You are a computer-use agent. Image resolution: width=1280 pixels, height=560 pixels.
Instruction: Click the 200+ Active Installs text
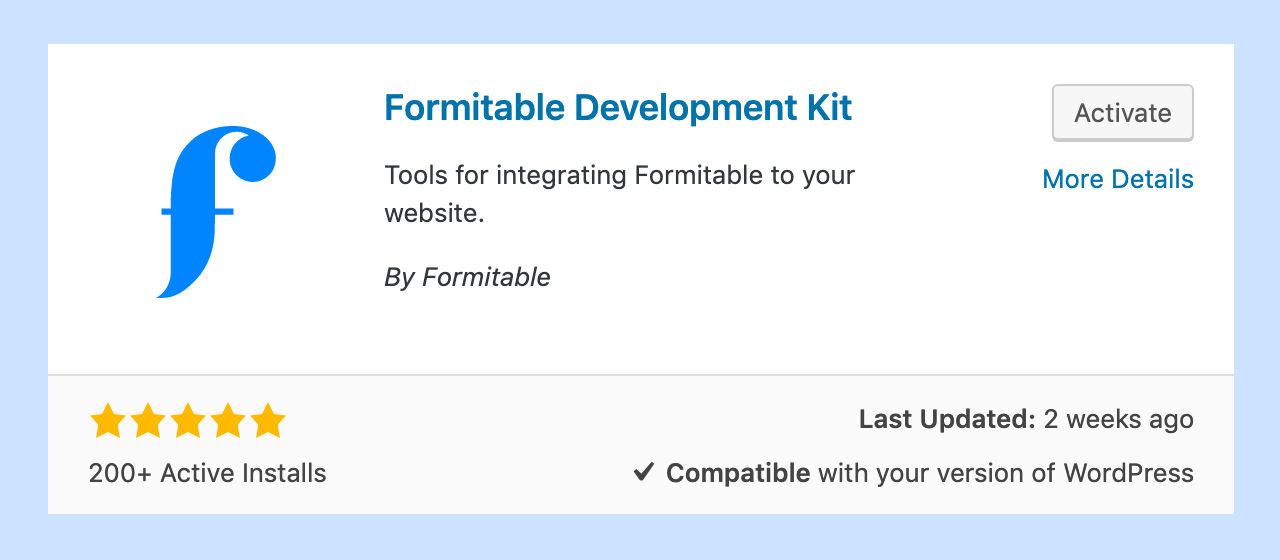click(207, 473)
